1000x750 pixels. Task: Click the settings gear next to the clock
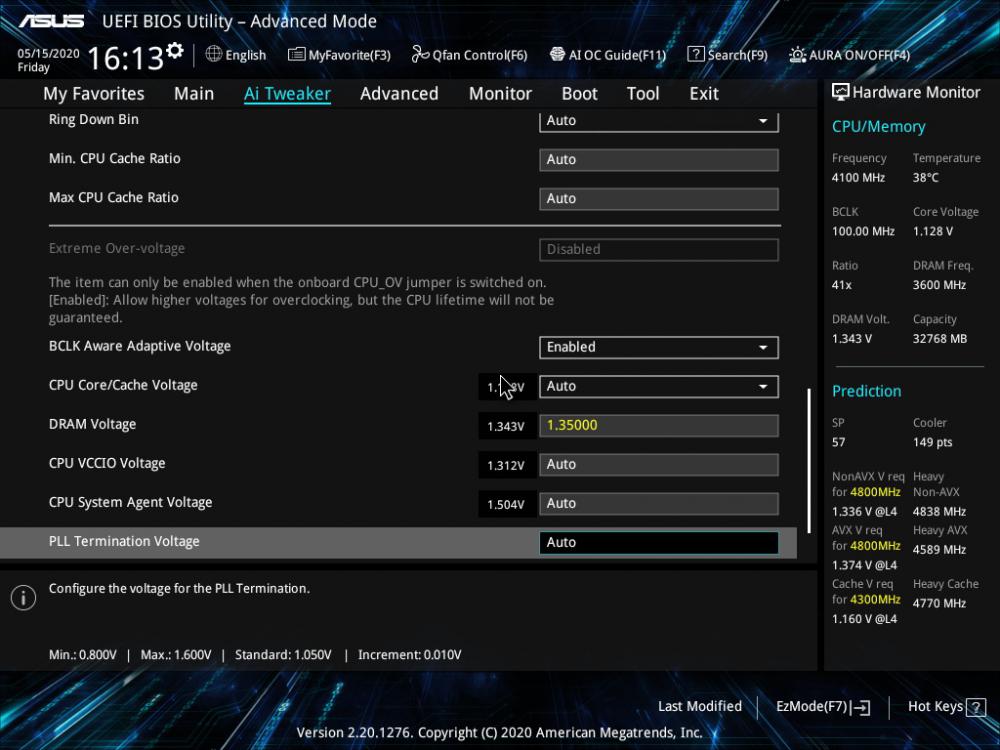(x=175, y=50)
